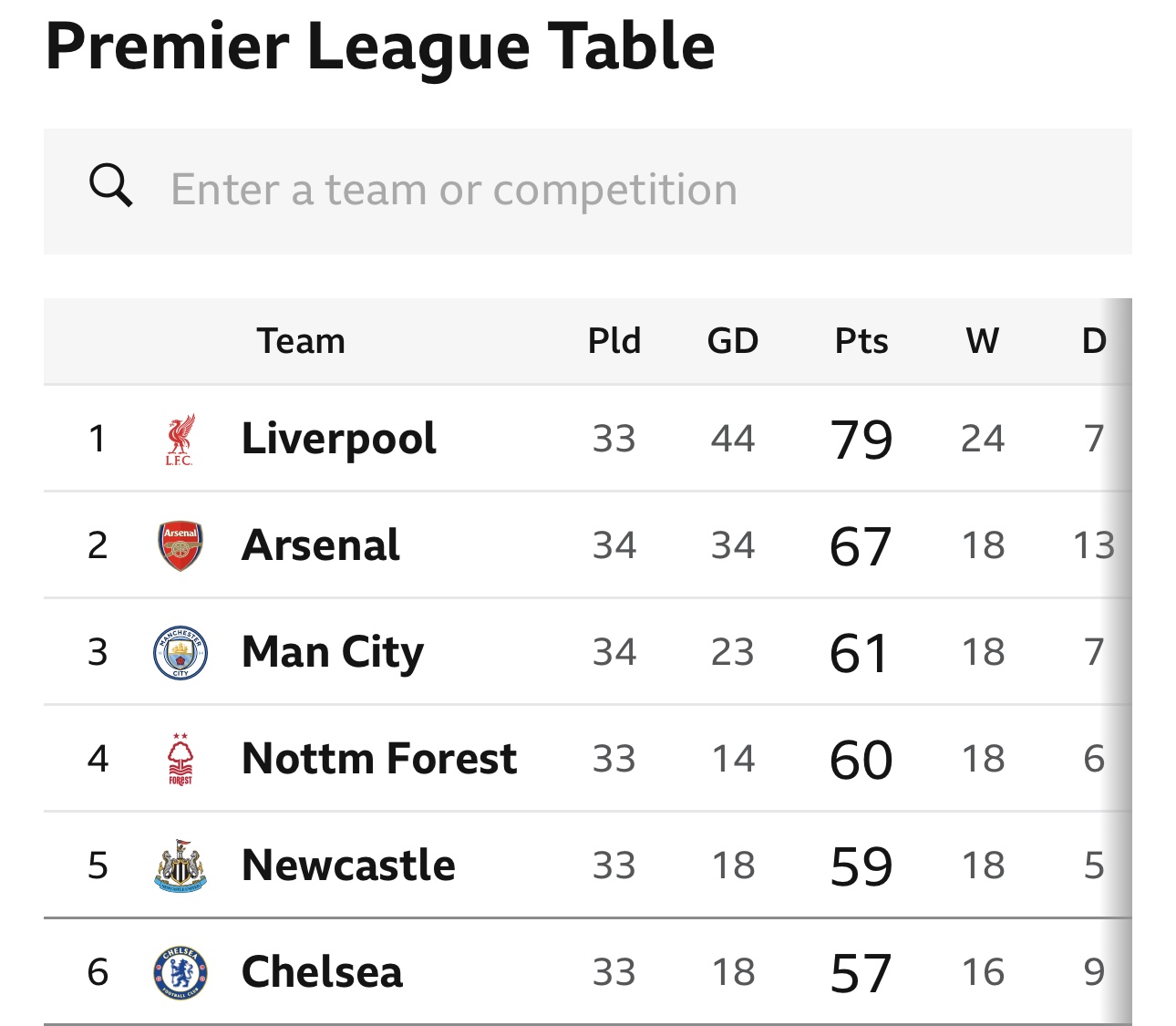Click Liverpool's 79 points value
Screen dimensions: 1176x1026
[861, 440]
